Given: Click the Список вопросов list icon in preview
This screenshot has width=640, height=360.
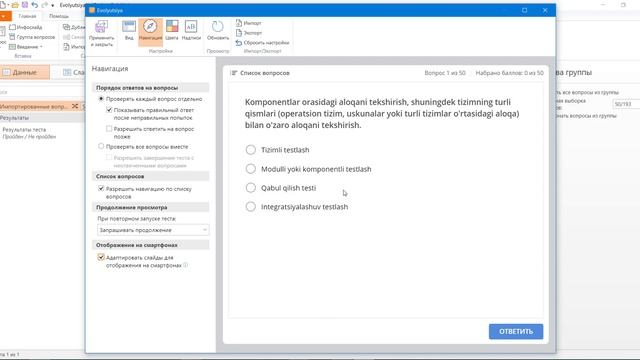Looking at the screenshot, I should tap(233, 73).
